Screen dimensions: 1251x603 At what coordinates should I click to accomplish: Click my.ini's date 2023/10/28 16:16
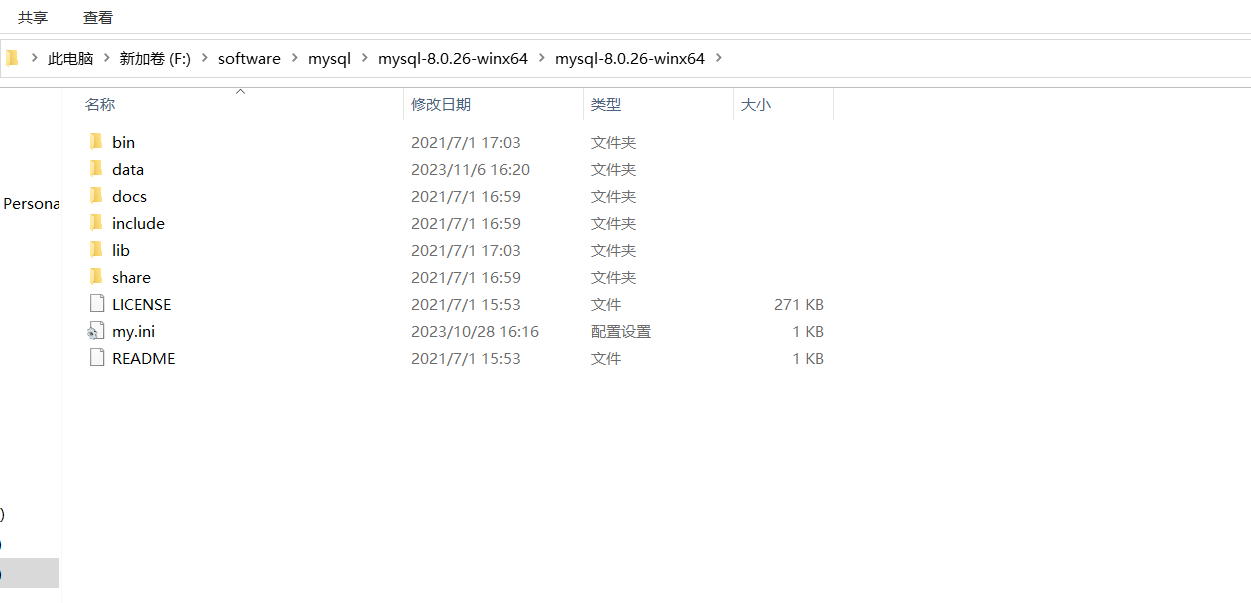pyautogui.click(x=475, y=331)
